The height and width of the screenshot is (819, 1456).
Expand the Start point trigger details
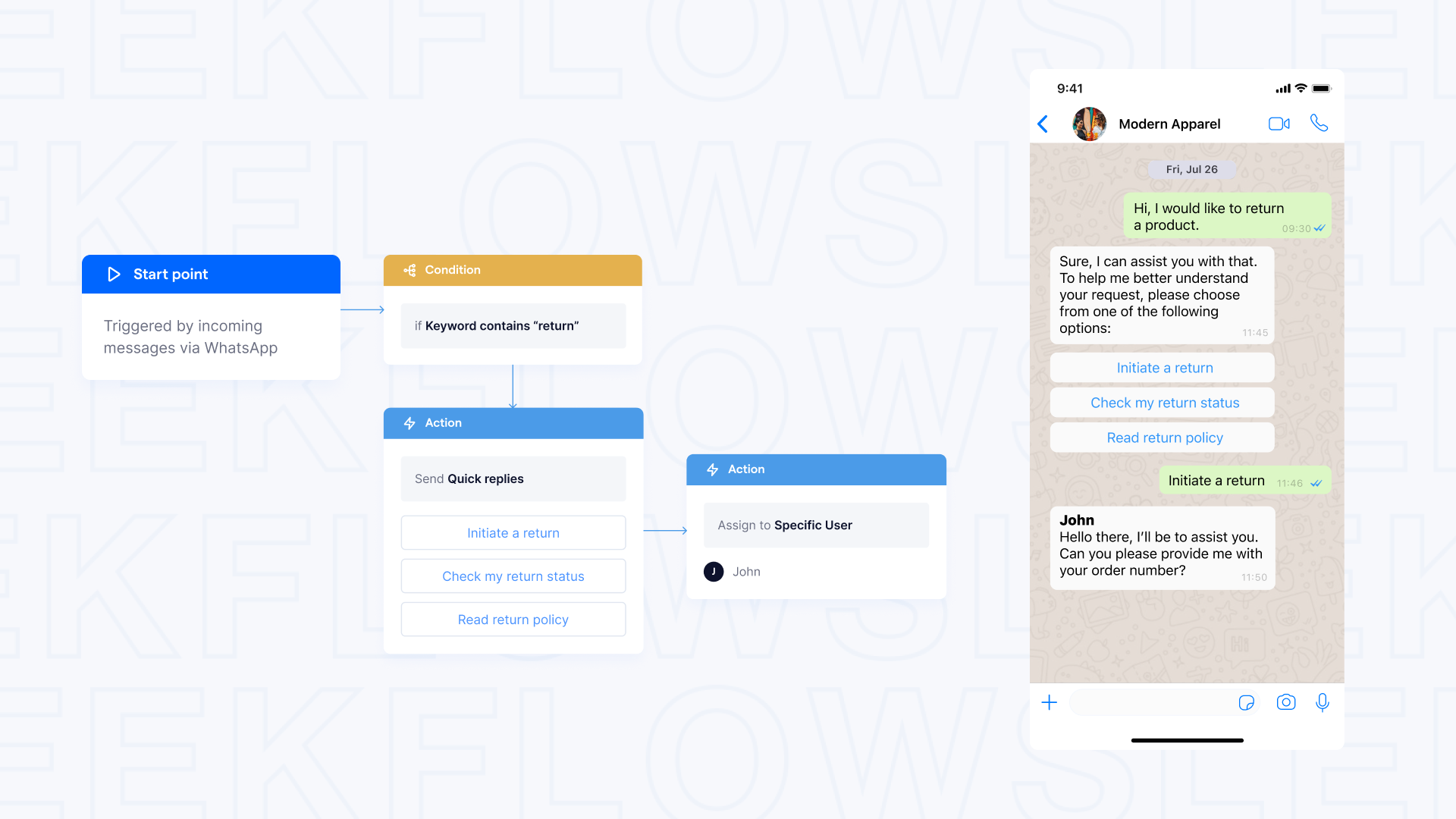(211, 274)
